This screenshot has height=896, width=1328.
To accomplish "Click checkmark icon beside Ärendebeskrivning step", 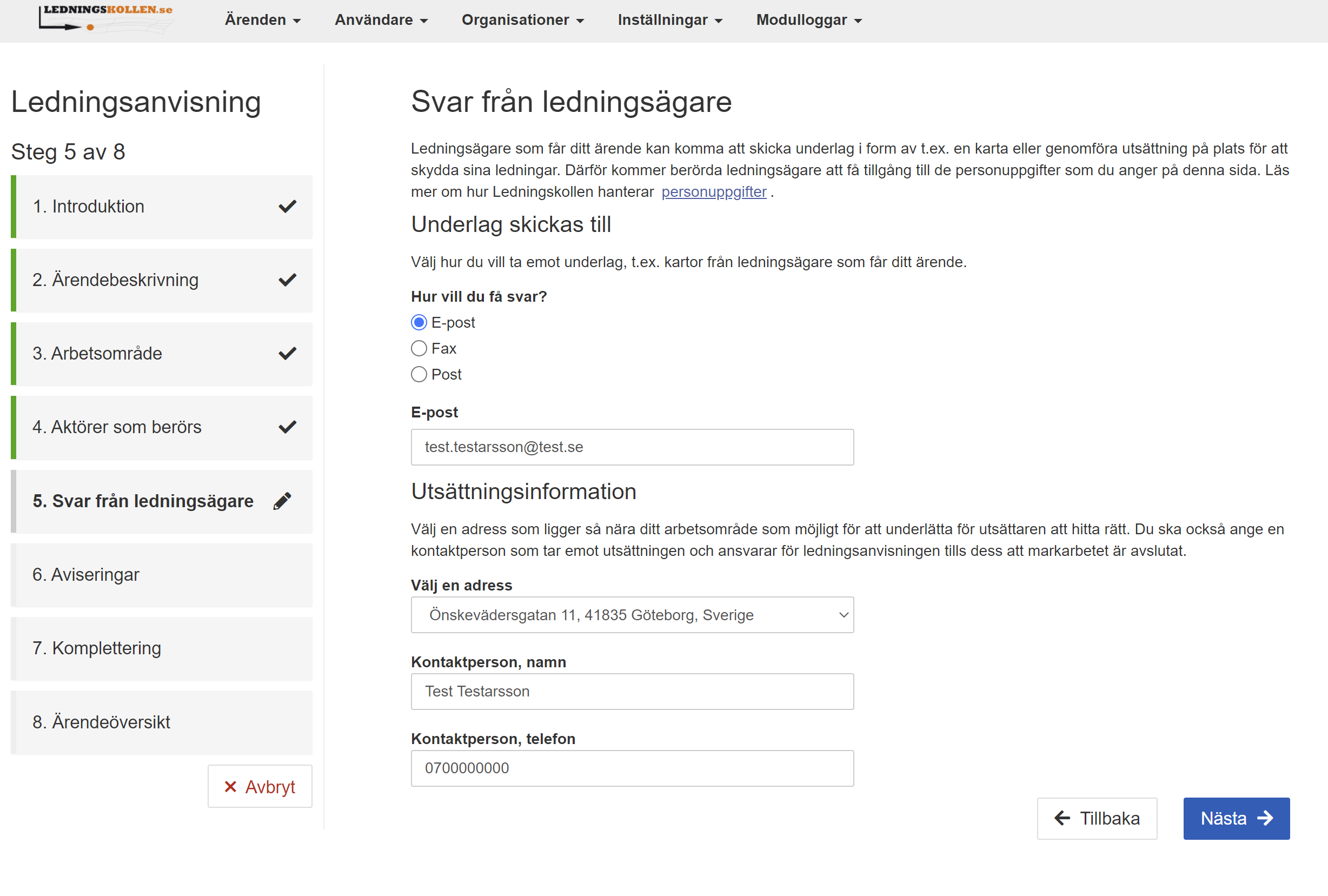I will [288, 280].
